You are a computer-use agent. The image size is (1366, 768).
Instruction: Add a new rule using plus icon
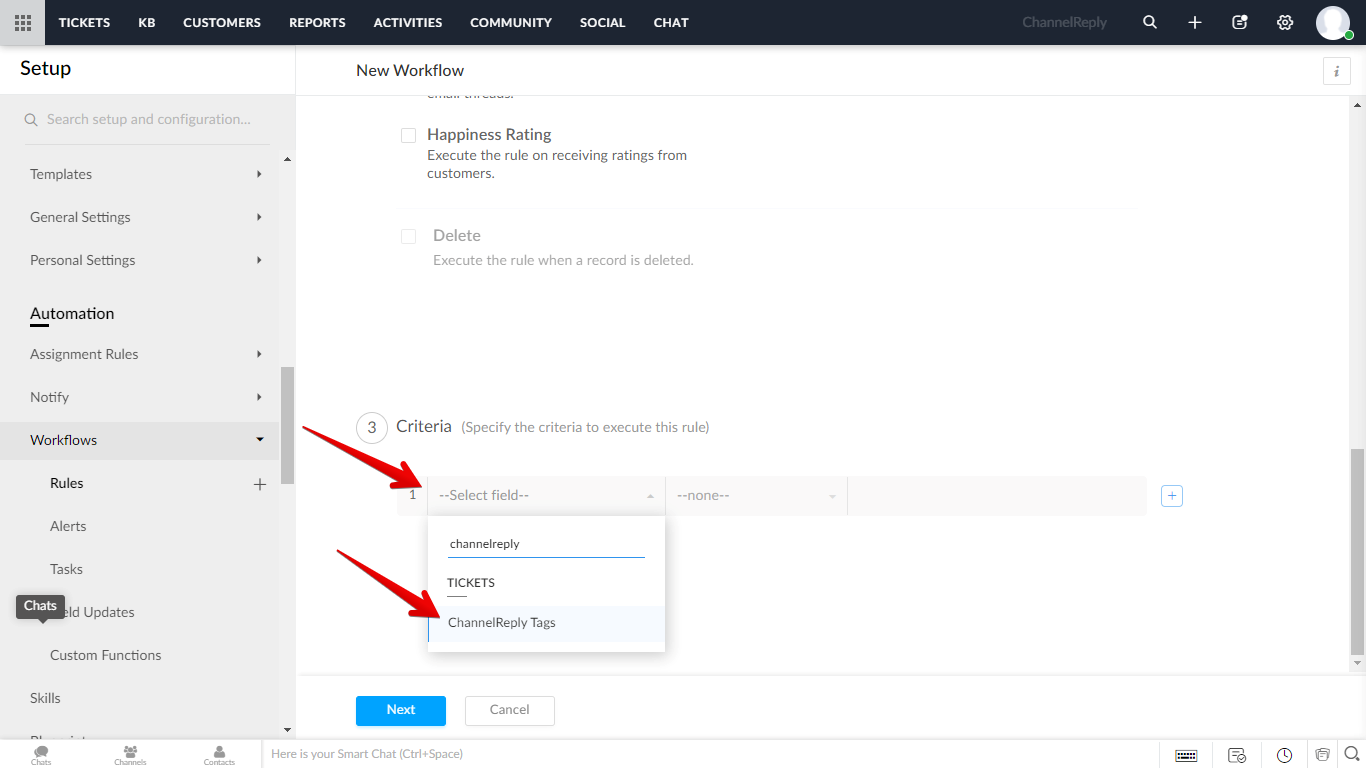click(x=260, y=484)
